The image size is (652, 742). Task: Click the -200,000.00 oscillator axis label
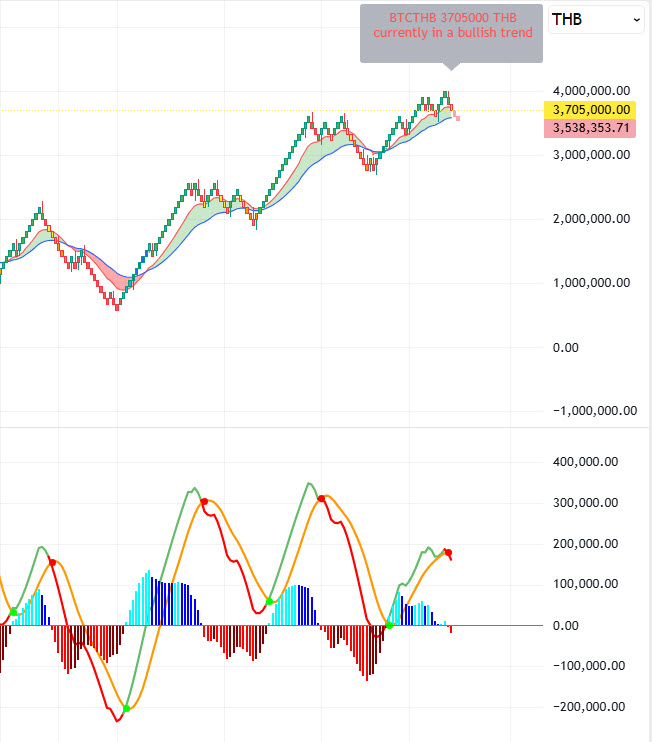pyautogui.click(x=592, y=706)
